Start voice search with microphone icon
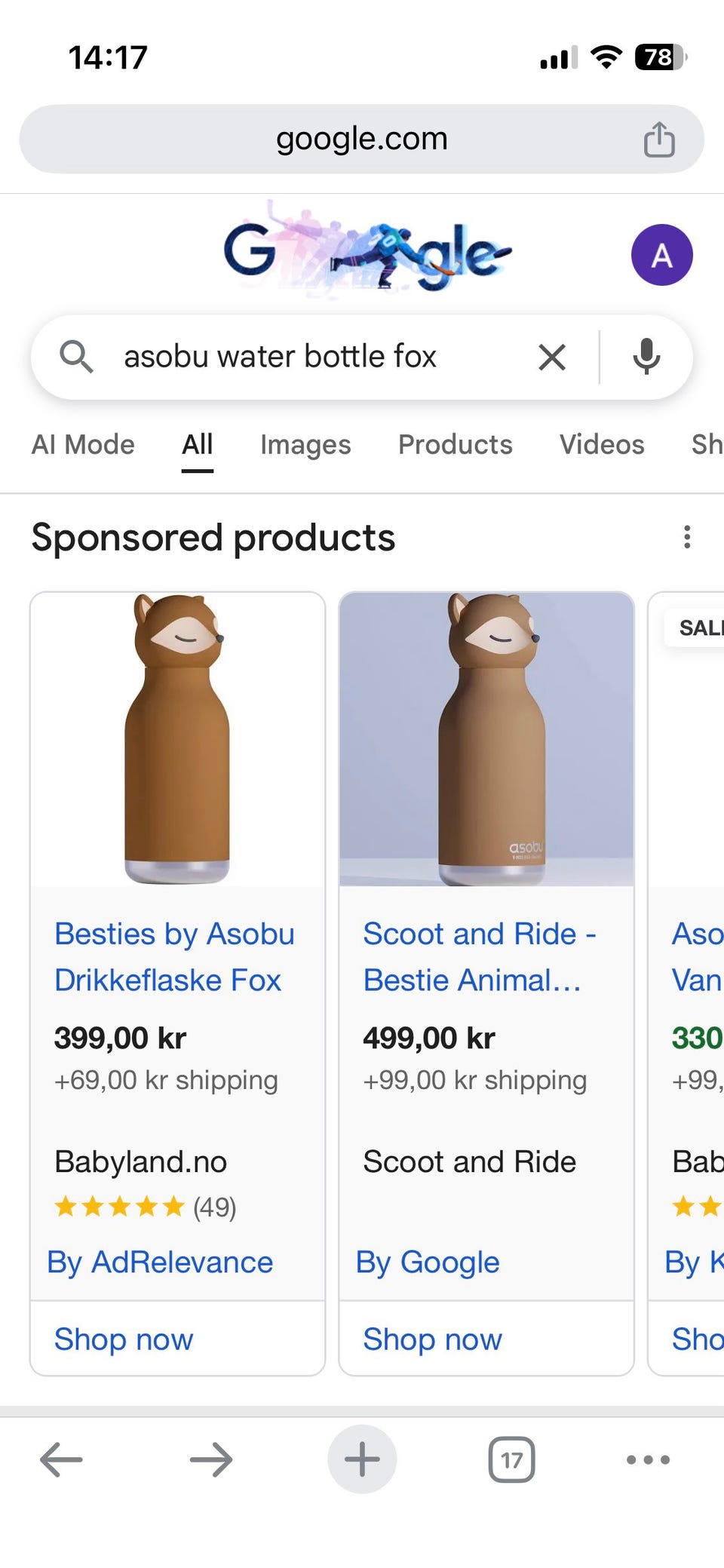The height and width of the screenshot is (1568, 724). pos(646,357)
